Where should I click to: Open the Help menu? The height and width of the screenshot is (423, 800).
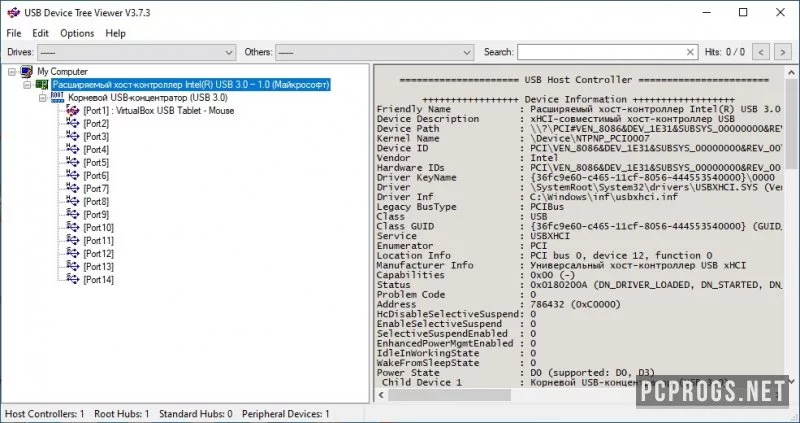click(x=115, y=33)
